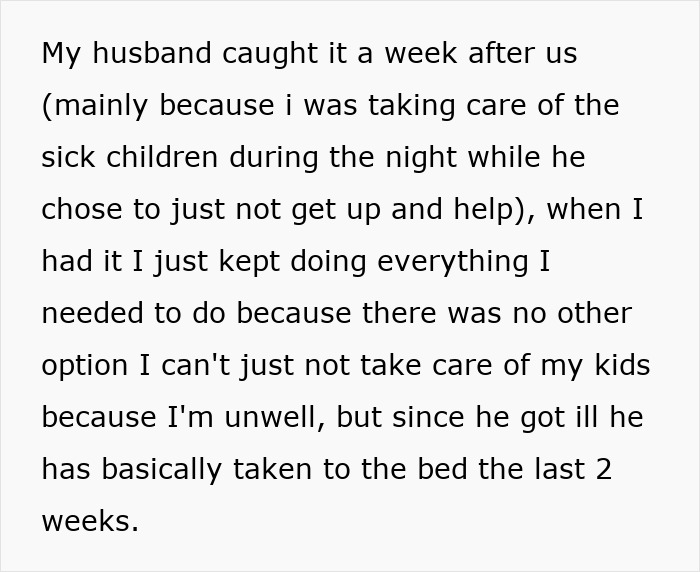Click the final word "weeks."
The image size is (700, 572).
pos(90,521)
